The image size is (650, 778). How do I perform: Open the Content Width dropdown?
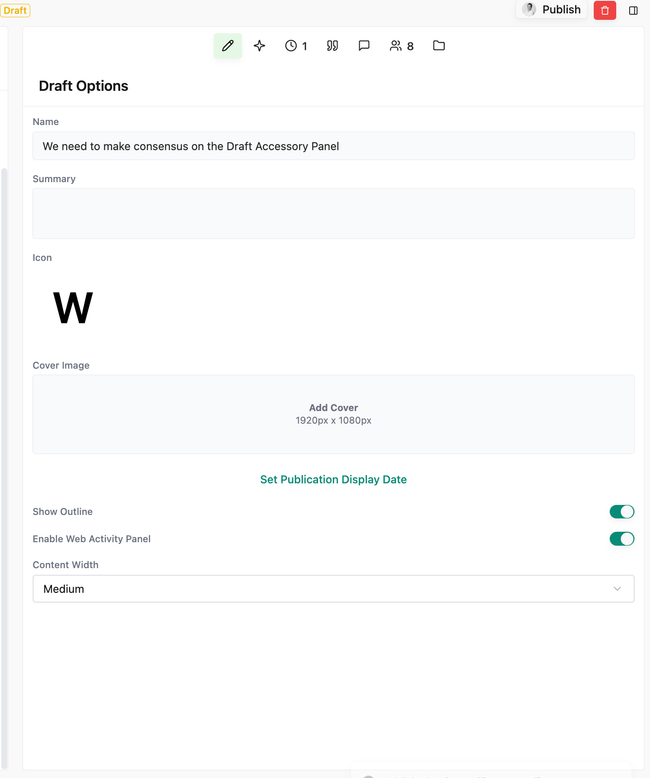(x=333, y=589)
